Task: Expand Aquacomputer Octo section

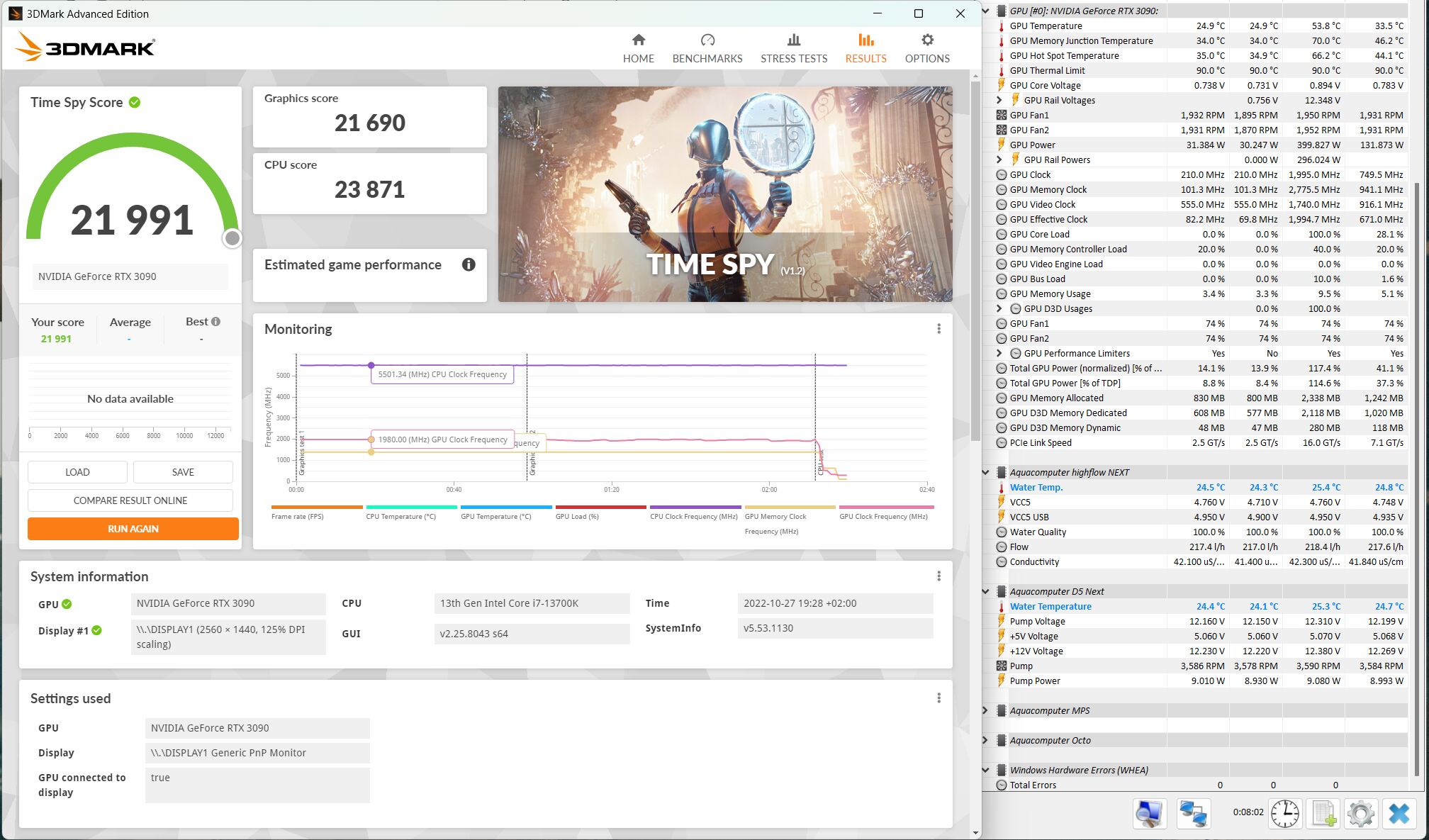Action: [x=985, y=740]
